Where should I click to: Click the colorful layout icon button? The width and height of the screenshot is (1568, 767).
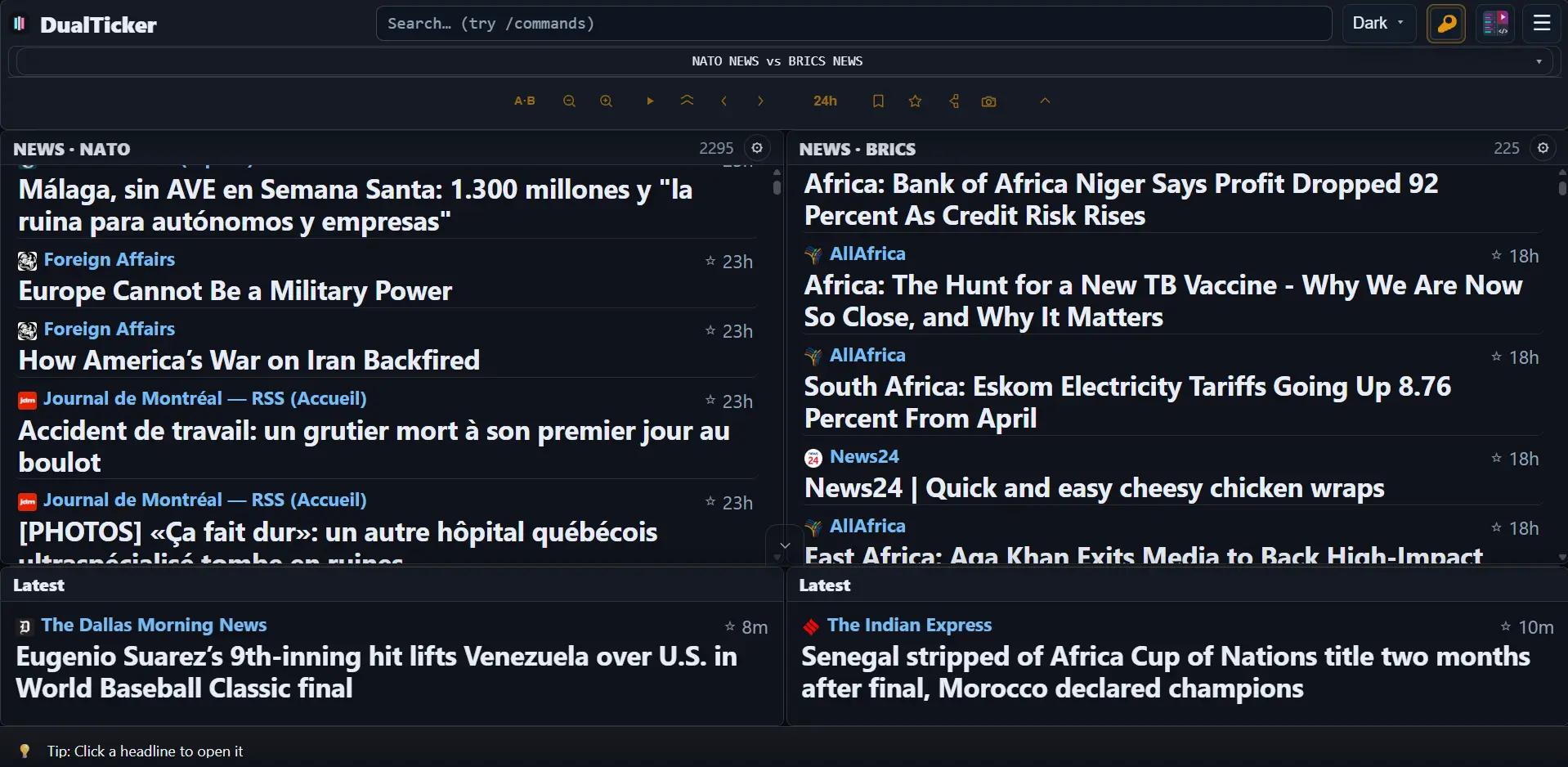(x=1496, y=23)
